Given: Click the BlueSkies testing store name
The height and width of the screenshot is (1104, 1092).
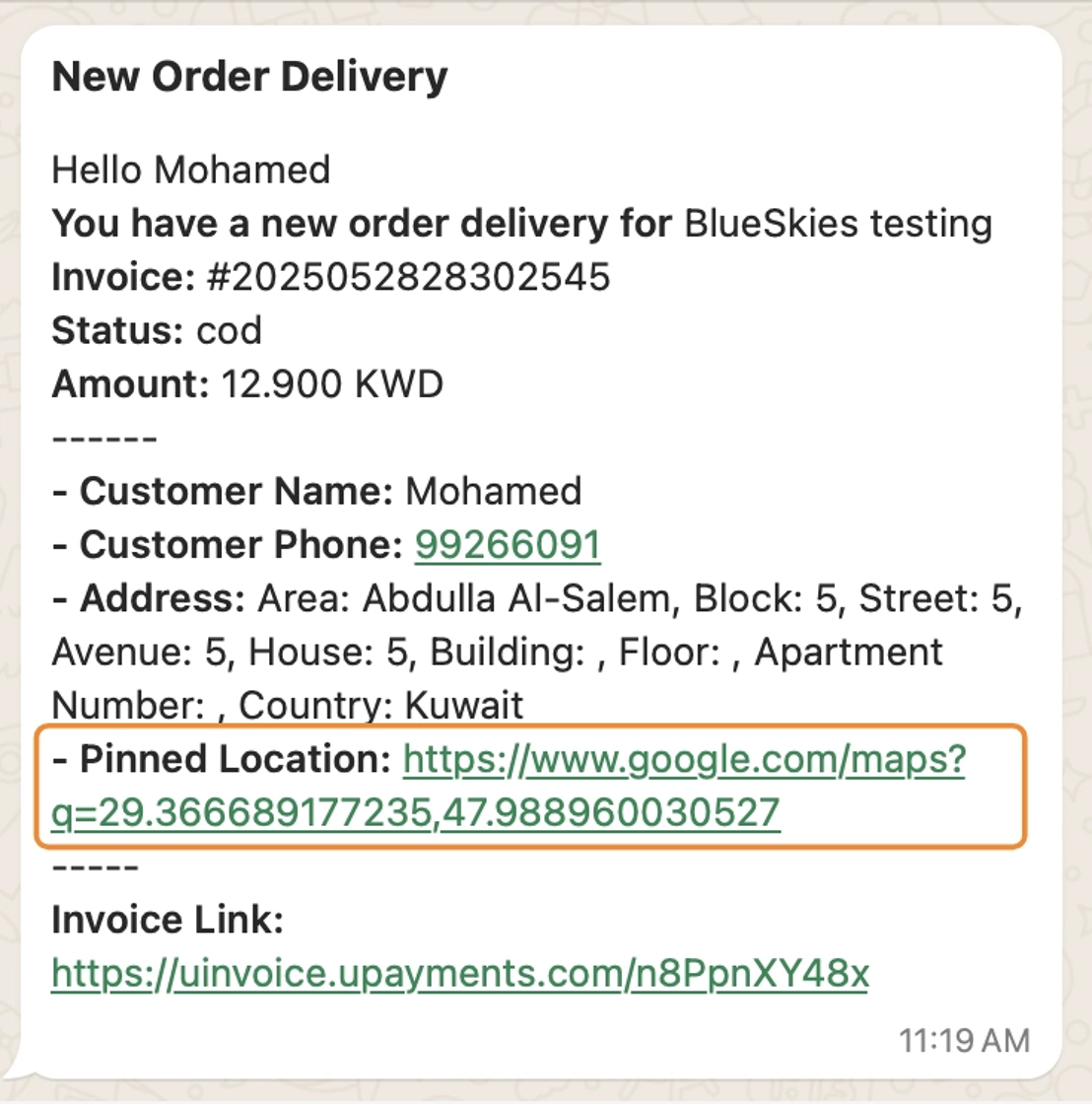Looking at the screenshot, I should tap(839, 224).
